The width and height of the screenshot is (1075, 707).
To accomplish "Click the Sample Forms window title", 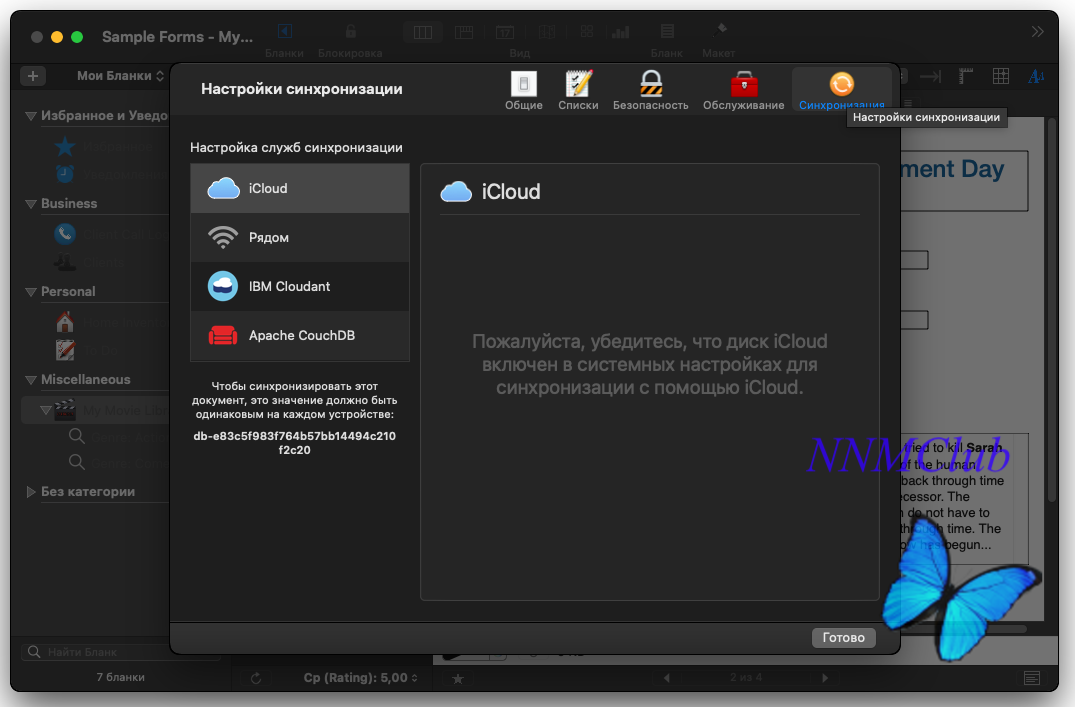I will [178, 36].
